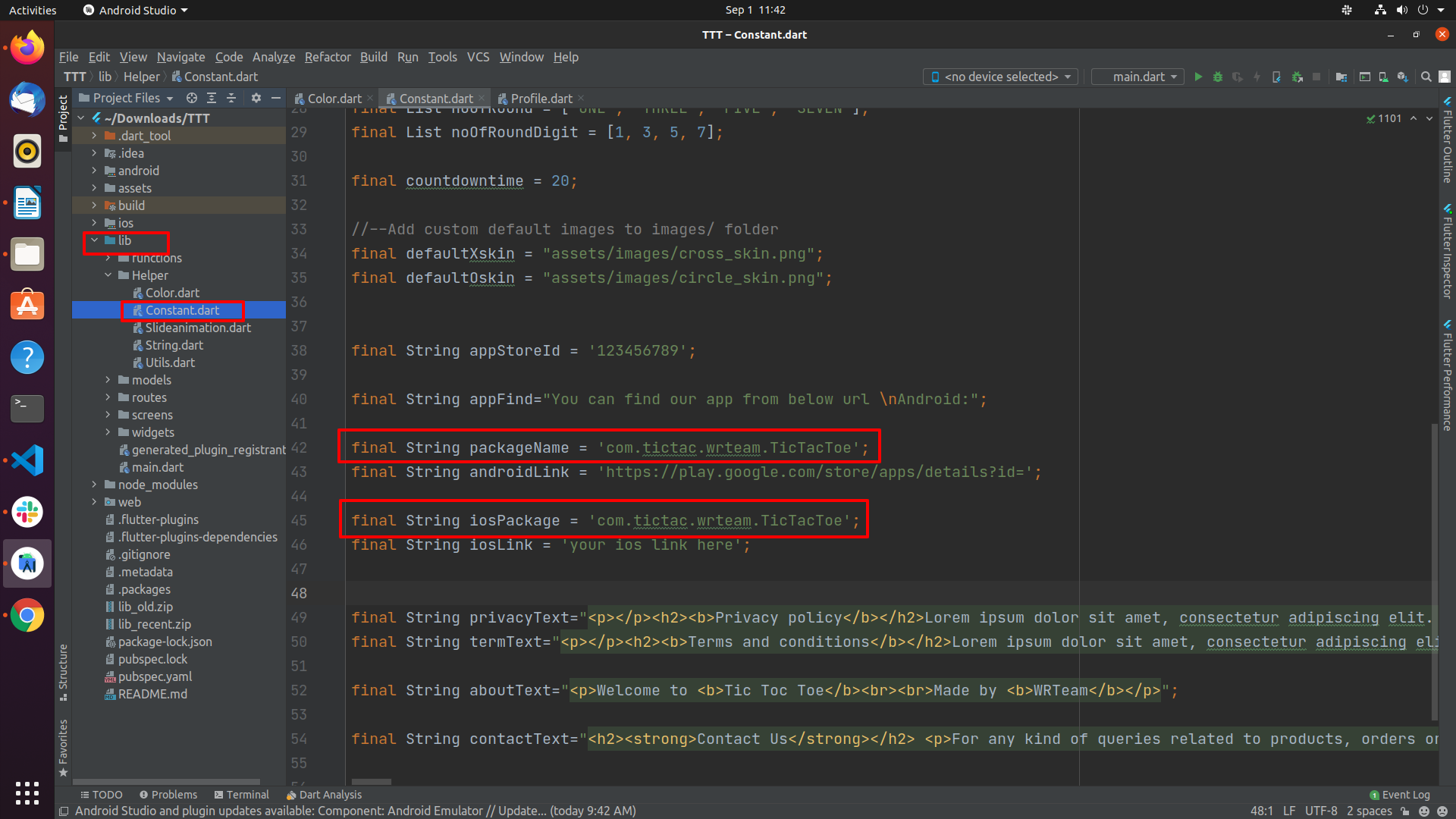This screenshot has width=1456, height=819.
Task: Jump to the previous highlighted problem arrow
Action: pos(1414,118)
